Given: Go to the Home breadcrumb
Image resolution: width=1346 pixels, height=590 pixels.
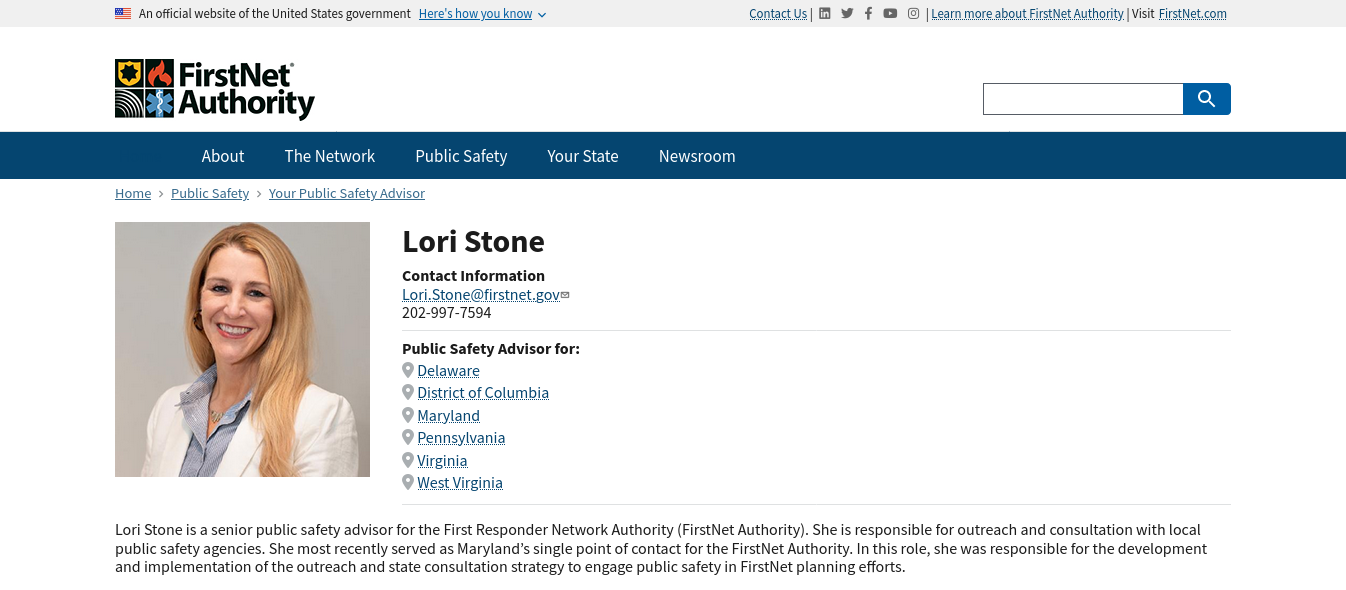Looking at the screenshot, I should [133, 193].
